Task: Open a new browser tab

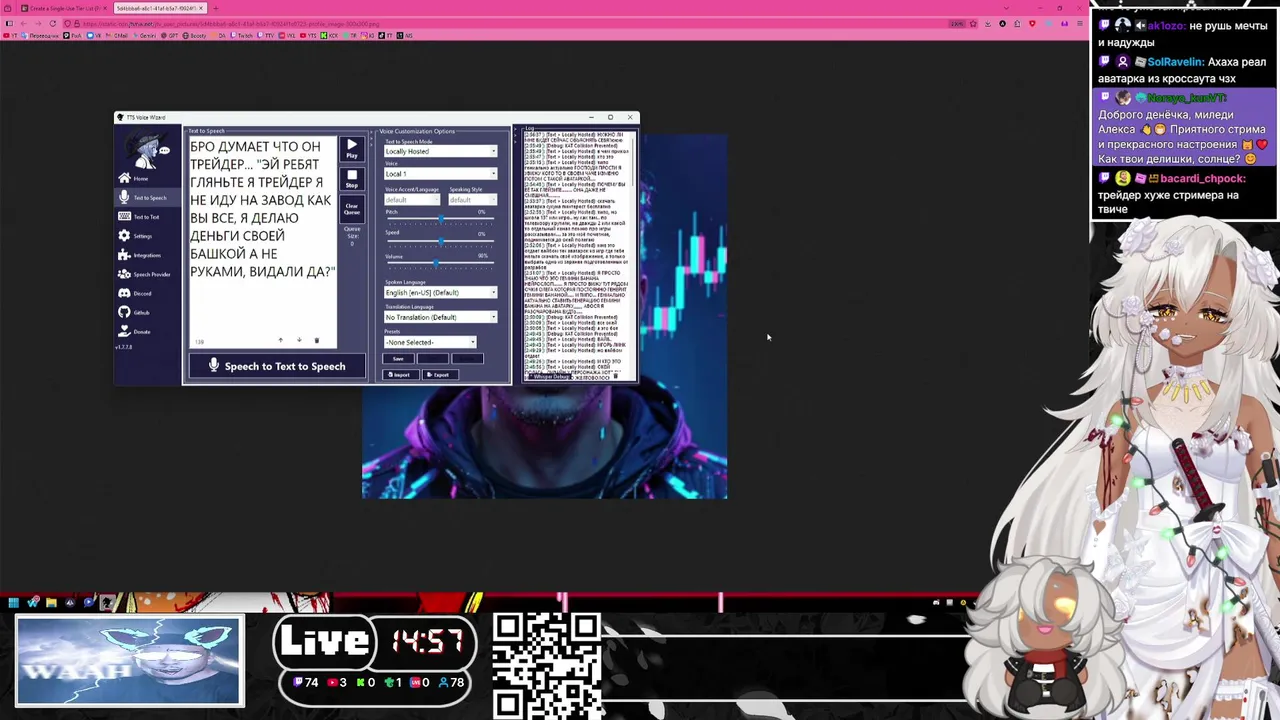Action: tap(215, 8)
